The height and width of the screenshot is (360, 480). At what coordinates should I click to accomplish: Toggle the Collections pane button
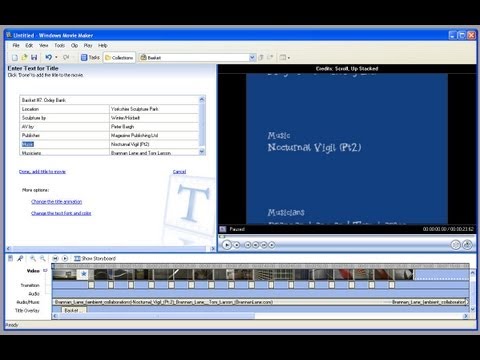(119, 57)
